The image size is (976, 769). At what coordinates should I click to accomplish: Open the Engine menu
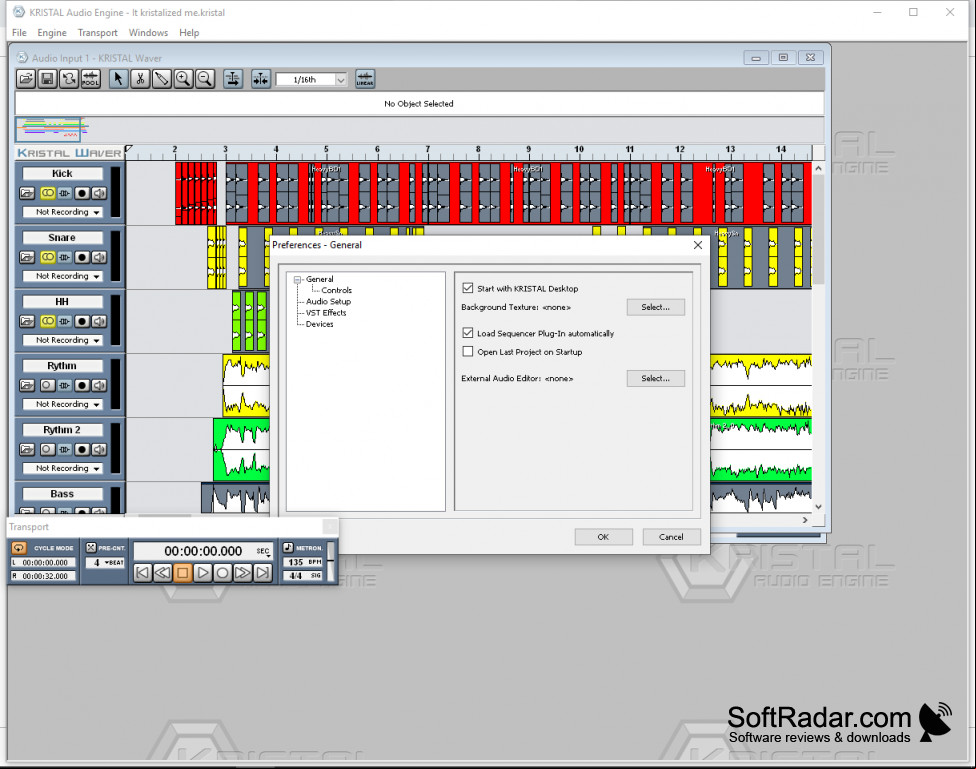tap(52, 32)
